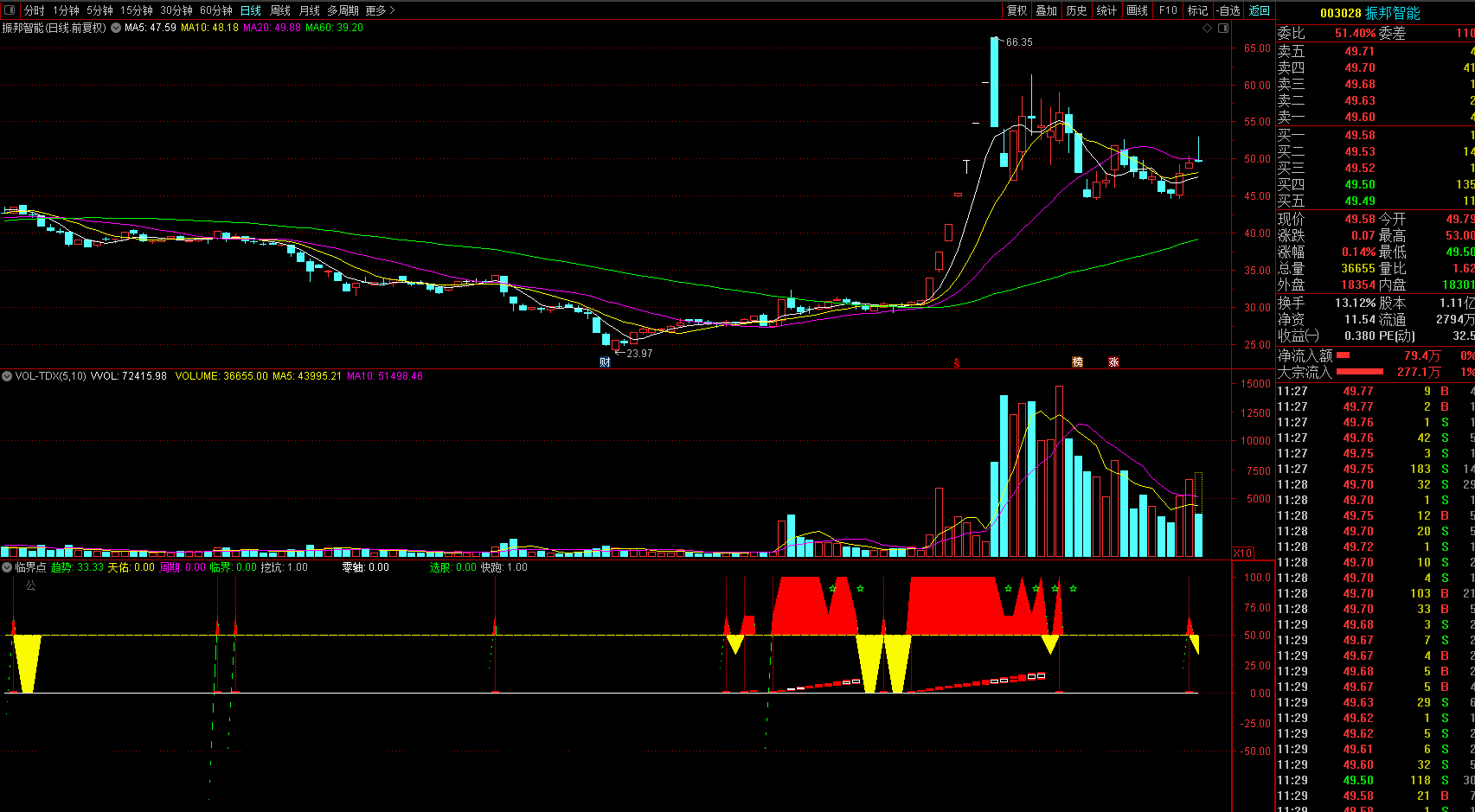Image resolution: width=1475 pixels, height=812 pixels.
Task: Click 买一 bid price 49.58
Action: coord(1359,135)
